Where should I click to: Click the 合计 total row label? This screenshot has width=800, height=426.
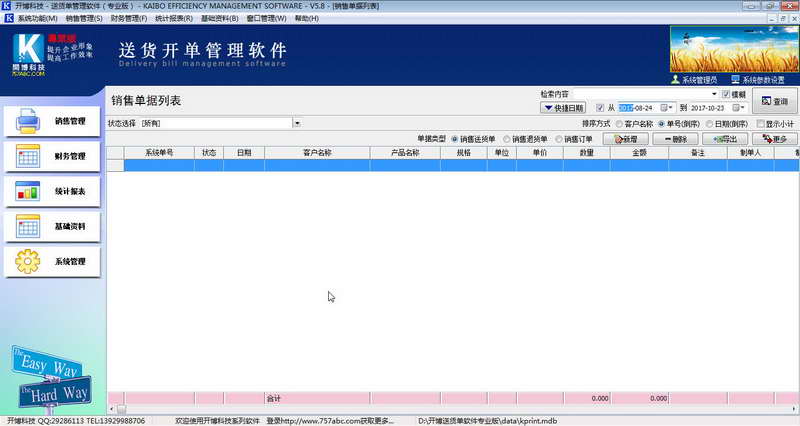[274, 398]
